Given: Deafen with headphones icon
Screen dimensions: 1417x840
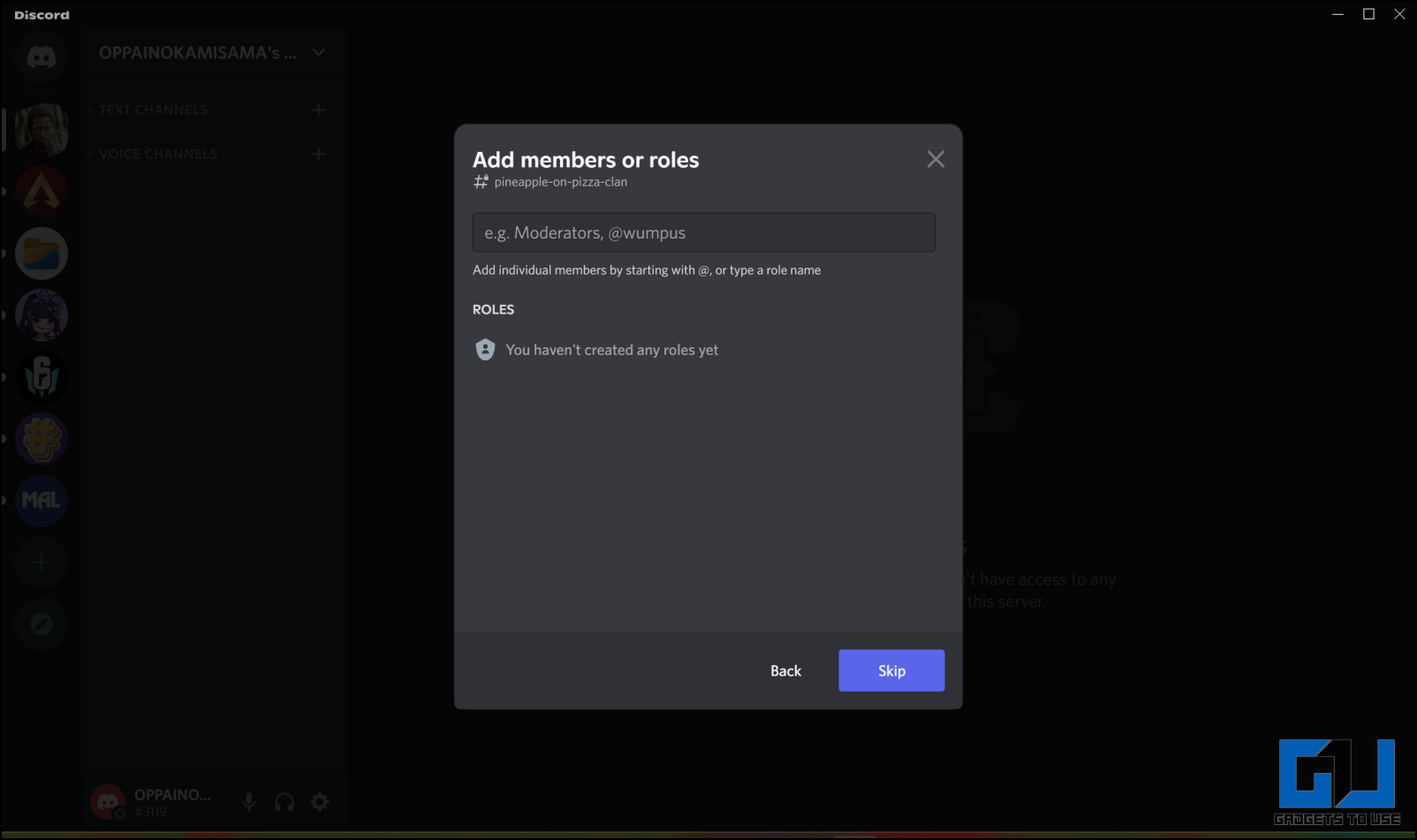Looking at the screenshot, I should (284, 802).
